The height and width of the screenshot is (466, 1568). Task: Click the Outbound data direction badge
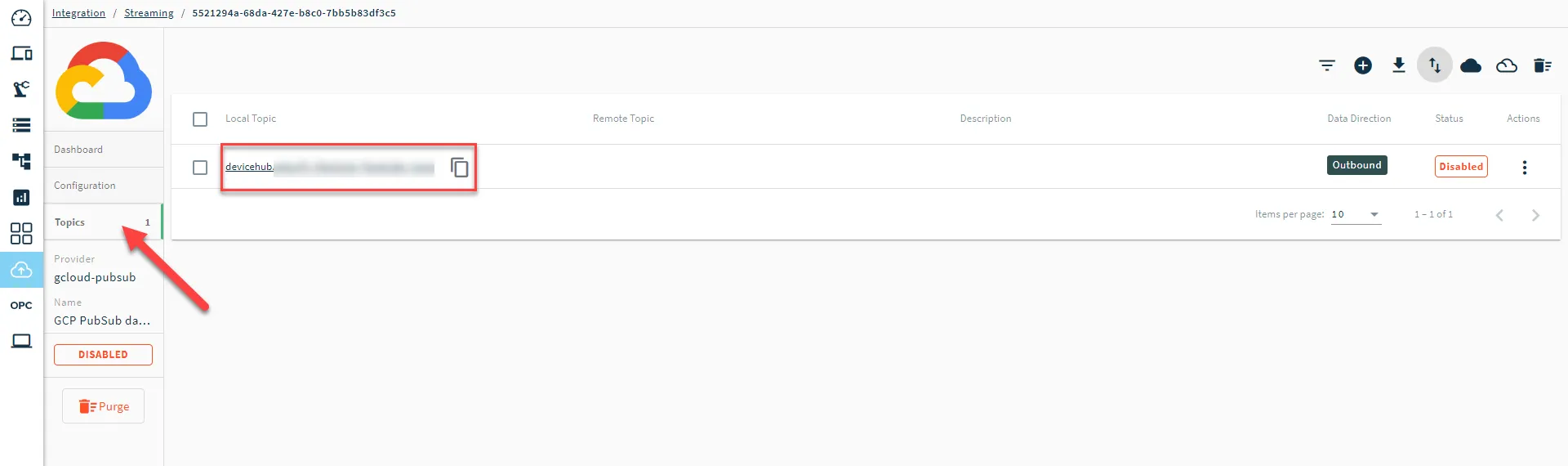(x=1357, y=165)
